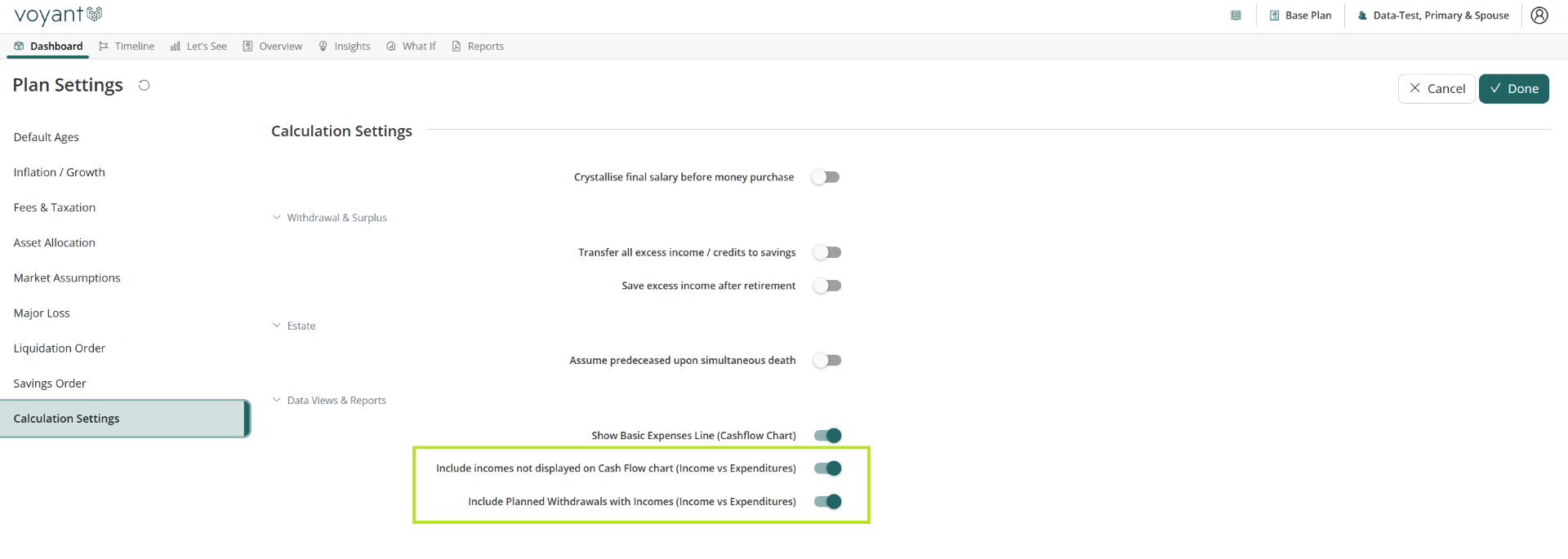Click the notebook icon in top bar

[1236, 16]
